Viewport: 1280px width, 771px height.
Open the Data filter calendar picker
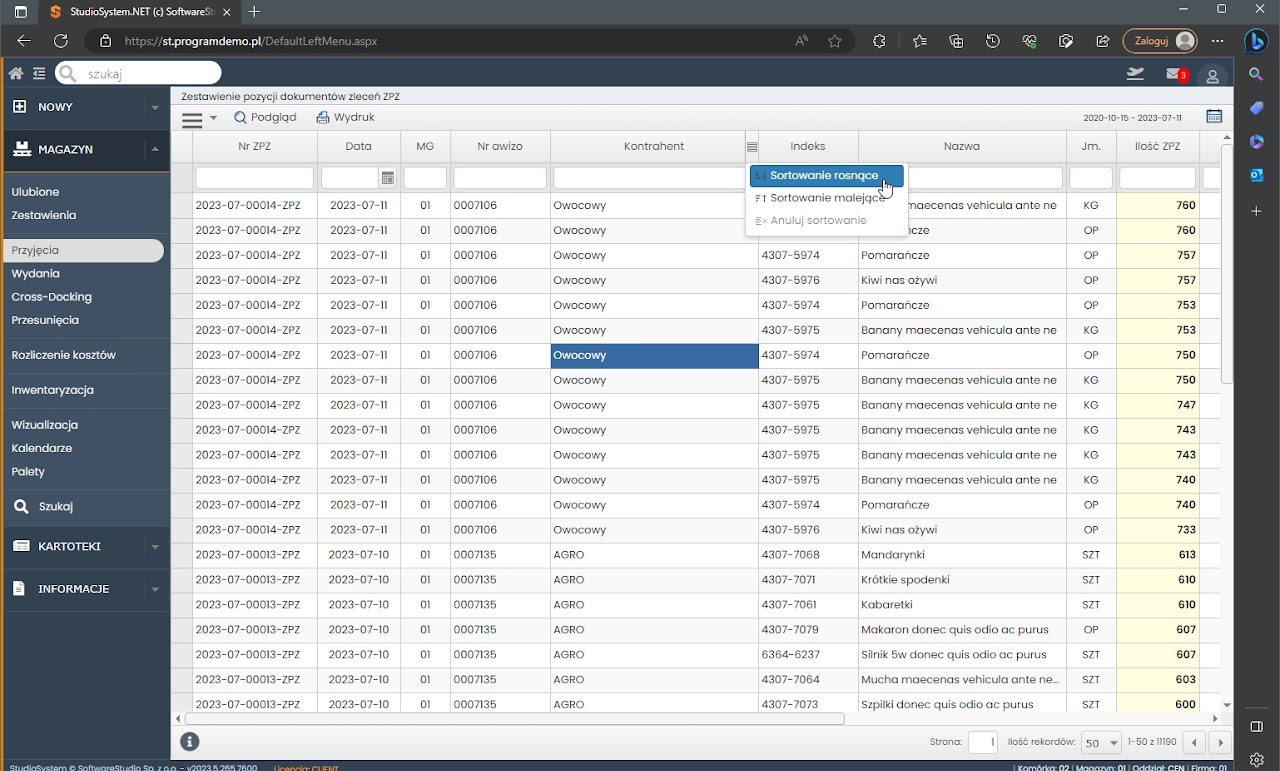click(388, 178)
